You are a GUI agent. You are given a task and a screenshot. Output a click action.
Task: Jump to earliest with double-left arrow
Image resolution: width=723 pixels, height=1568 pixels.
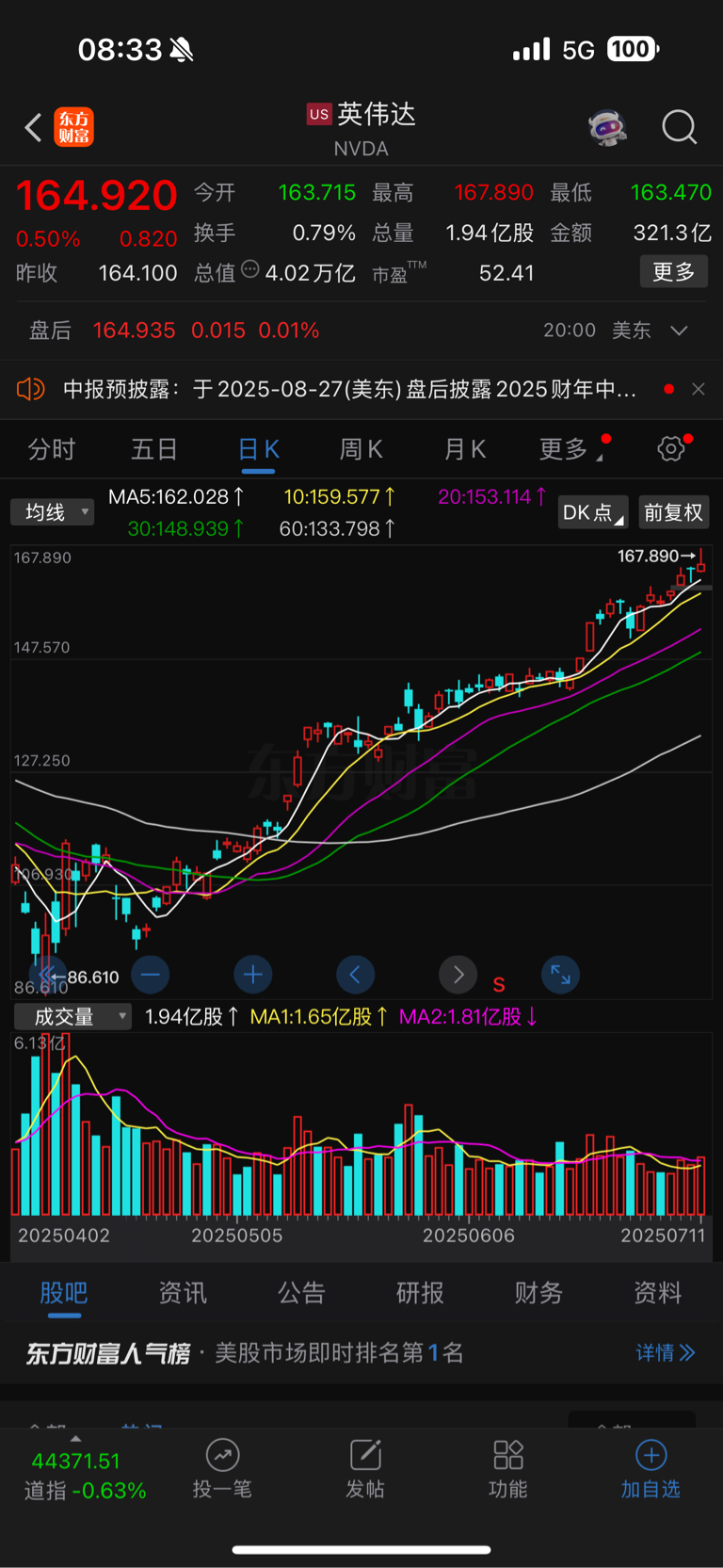point(48,974)
